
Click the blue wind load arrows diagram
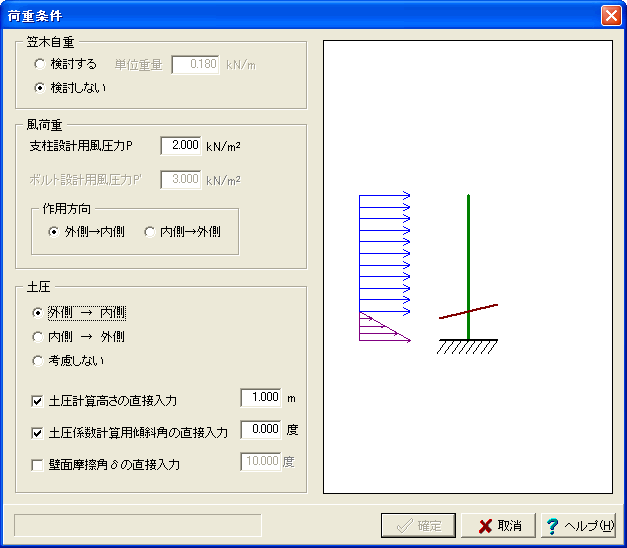[385, 253]
